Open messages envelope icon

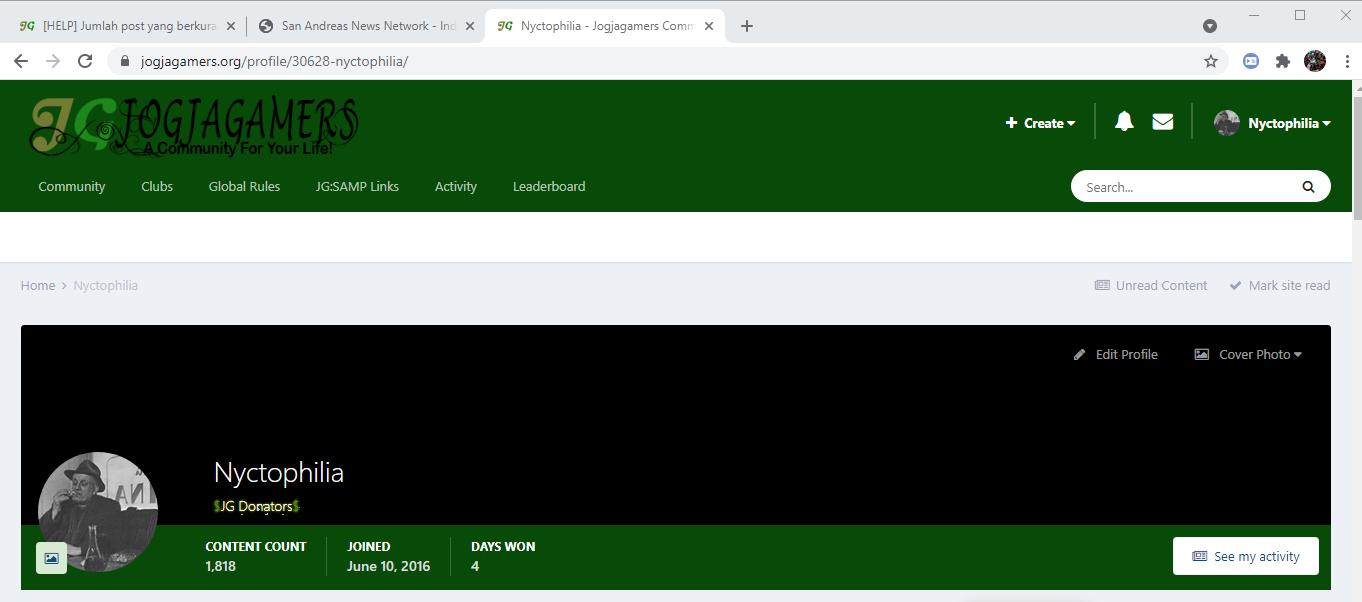click(x=1162, y=122)
